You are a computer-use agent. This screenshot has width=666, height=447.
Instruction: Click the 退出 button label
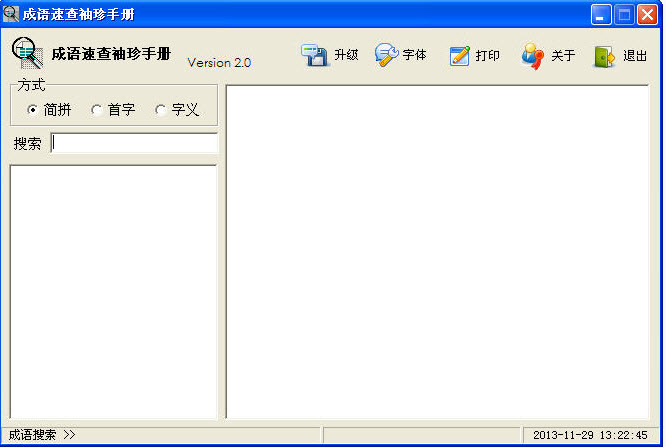click(x=635, y=56)
